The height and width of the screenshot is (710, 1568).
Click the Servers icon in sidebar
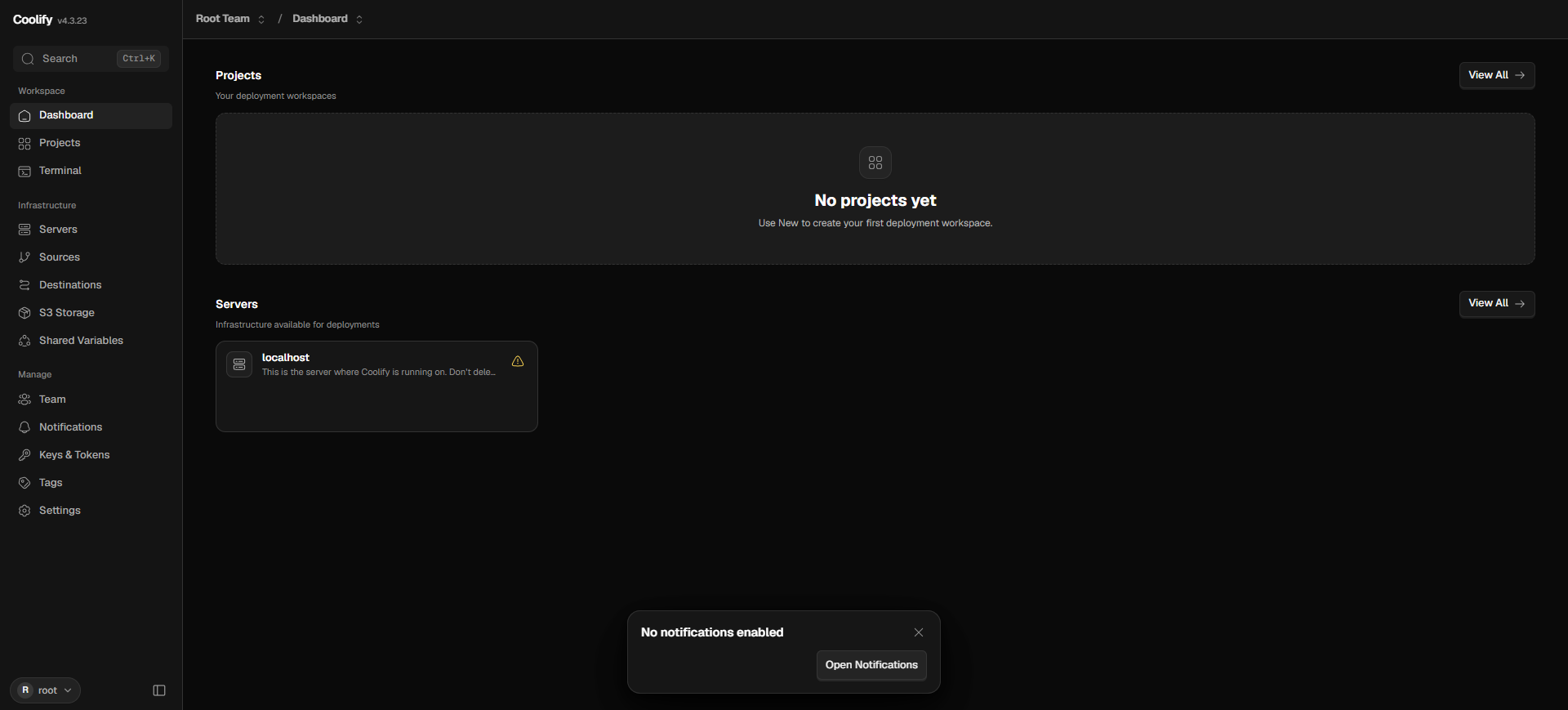tap(24, 230)
